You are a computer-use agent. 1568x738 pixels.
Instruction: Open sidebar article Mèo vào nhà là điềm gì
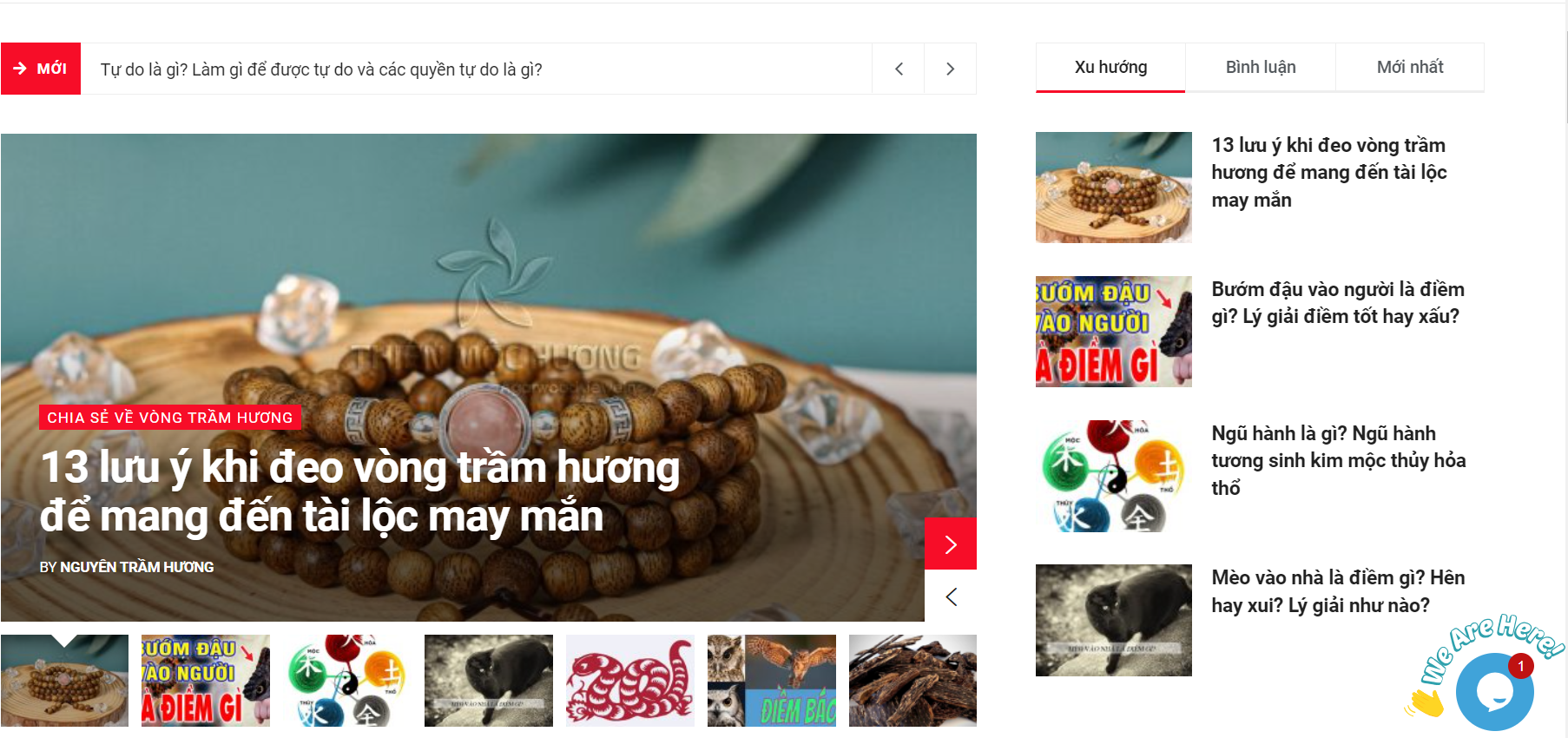tap(1338, 591)
